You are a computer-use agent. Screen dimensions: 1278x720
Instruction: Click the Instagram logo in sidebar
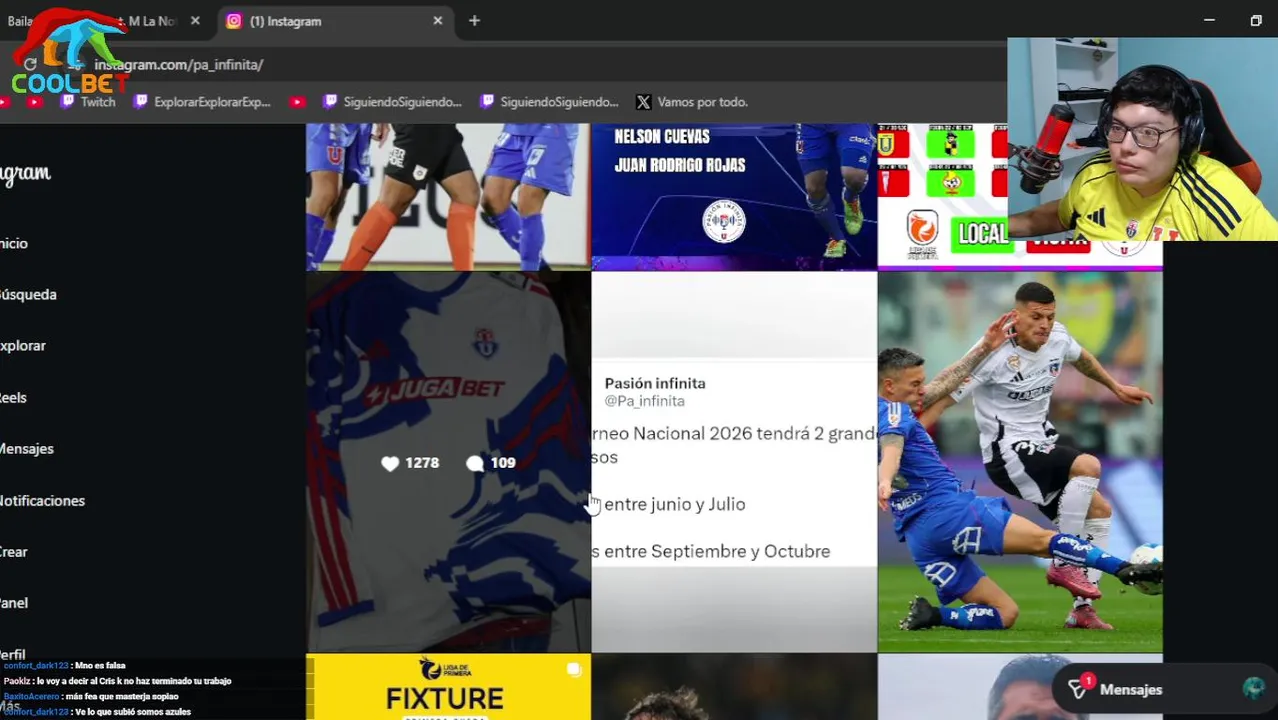[25, 173]
